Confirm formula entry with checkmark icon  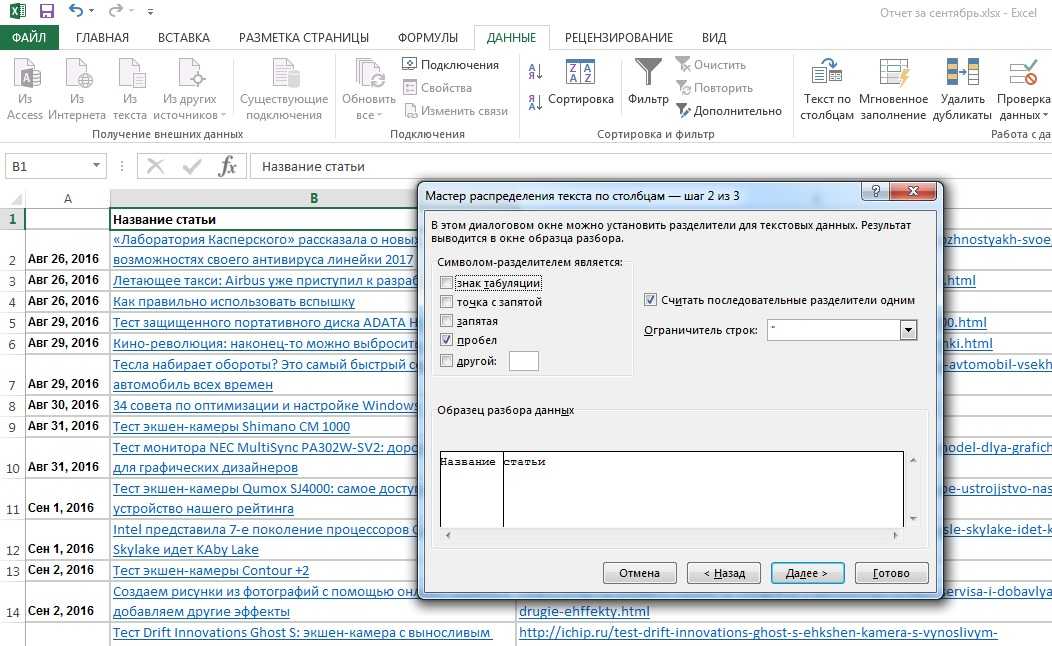(x=192, y=166)
